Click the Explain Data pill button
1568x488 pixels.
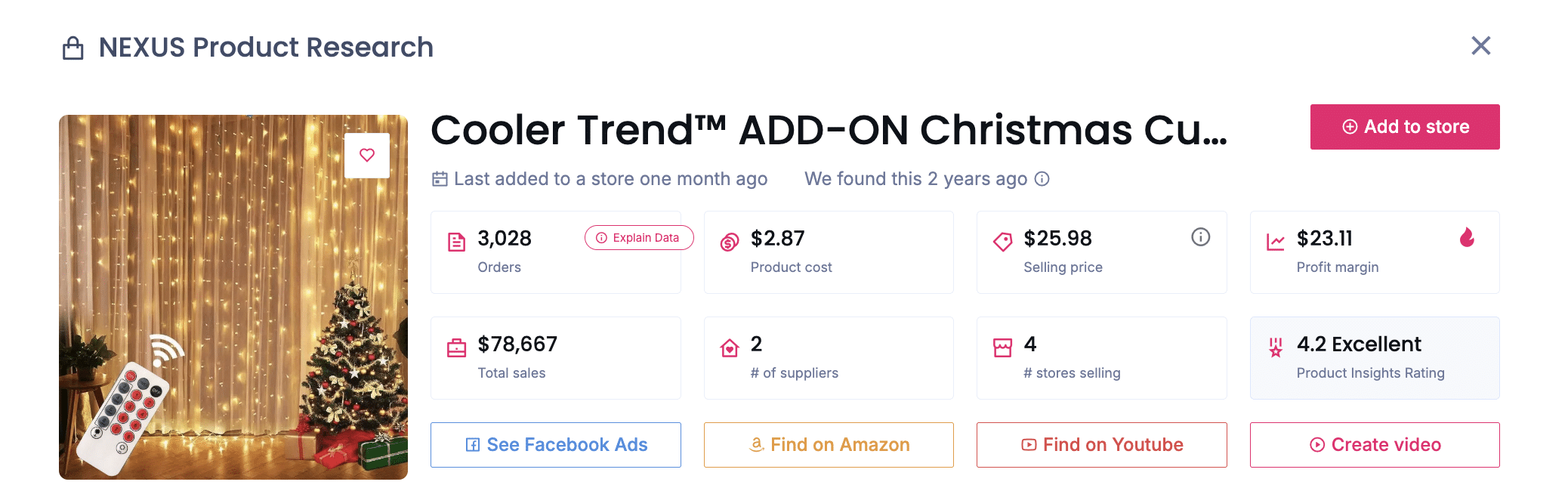coord(638,238)
